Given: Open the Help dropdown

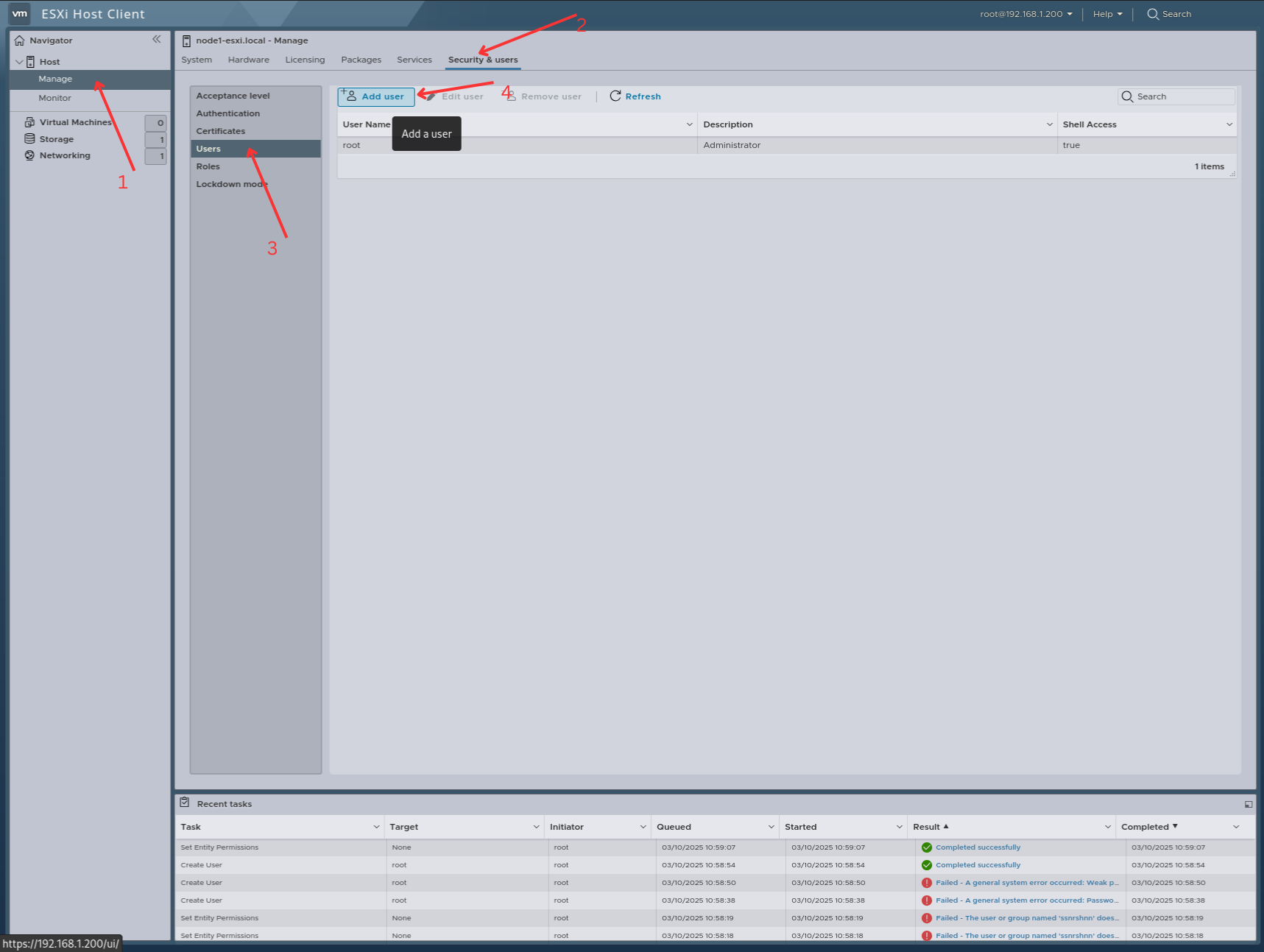Looking at the screenshot, I should pyautogui.click(x=1106, y=13).
